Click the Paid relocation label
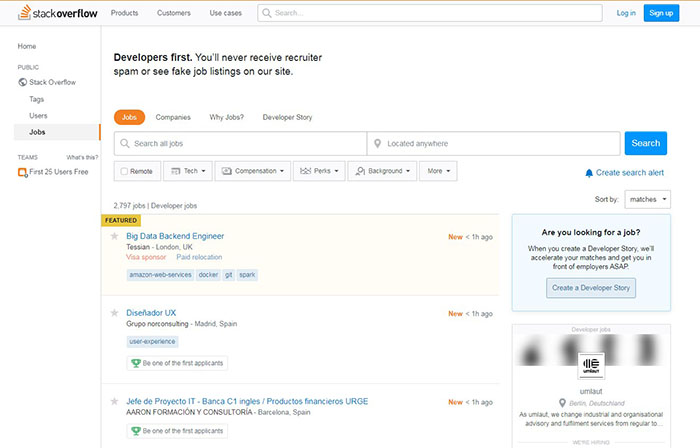 click(x=199, y=257)
